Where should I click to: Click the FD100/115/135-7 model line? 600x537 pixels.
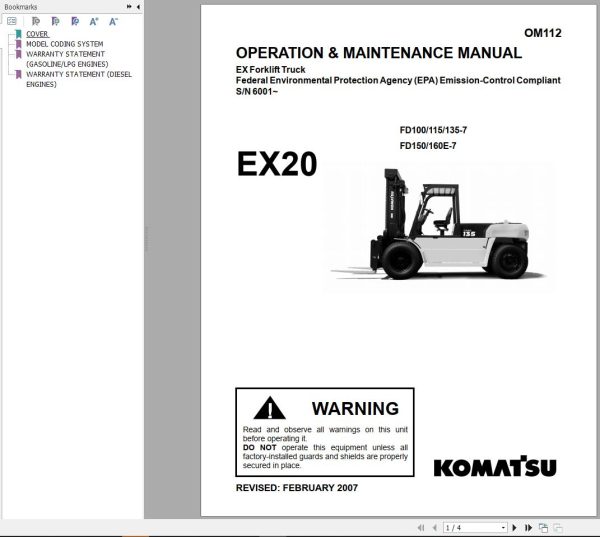433,130
